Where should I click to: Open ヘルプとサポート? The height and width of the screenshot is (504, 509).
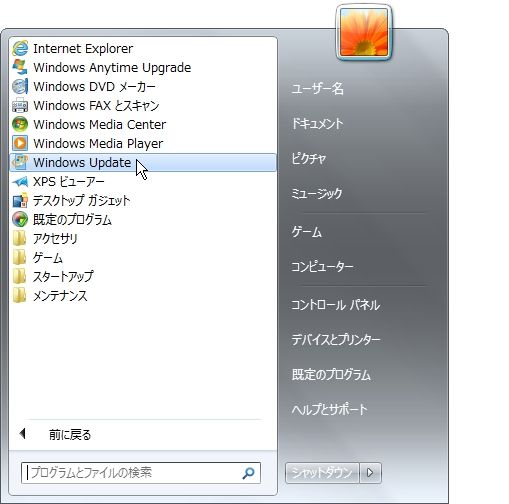329,409
